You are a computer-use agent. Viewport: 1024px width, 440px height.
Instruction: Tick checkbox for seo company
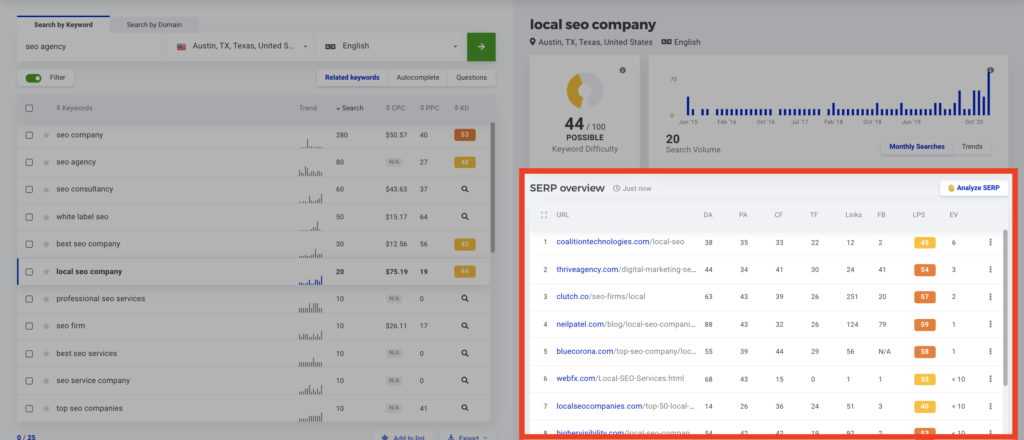29,135
